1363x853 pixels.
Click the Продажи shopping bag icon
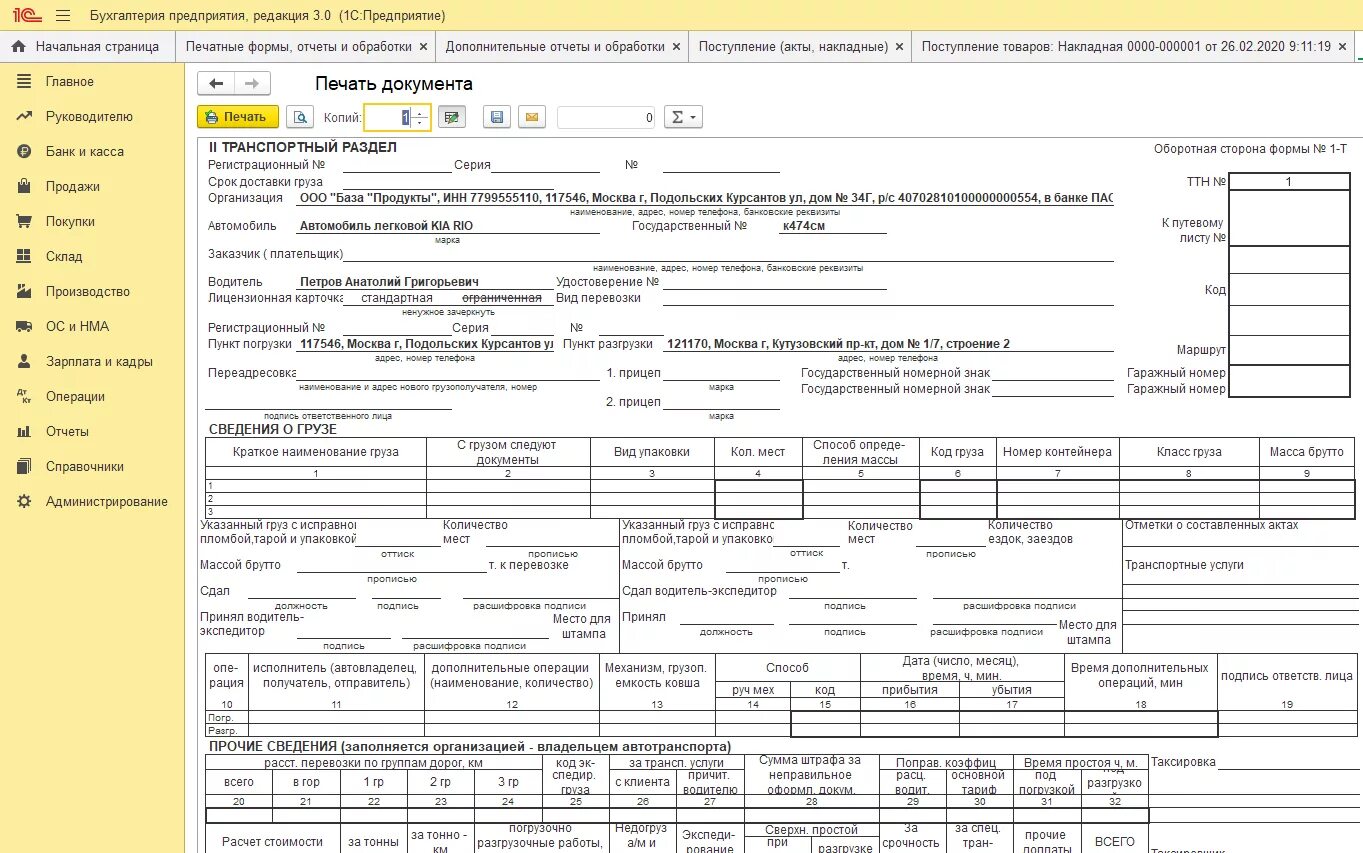pos(24,187)
